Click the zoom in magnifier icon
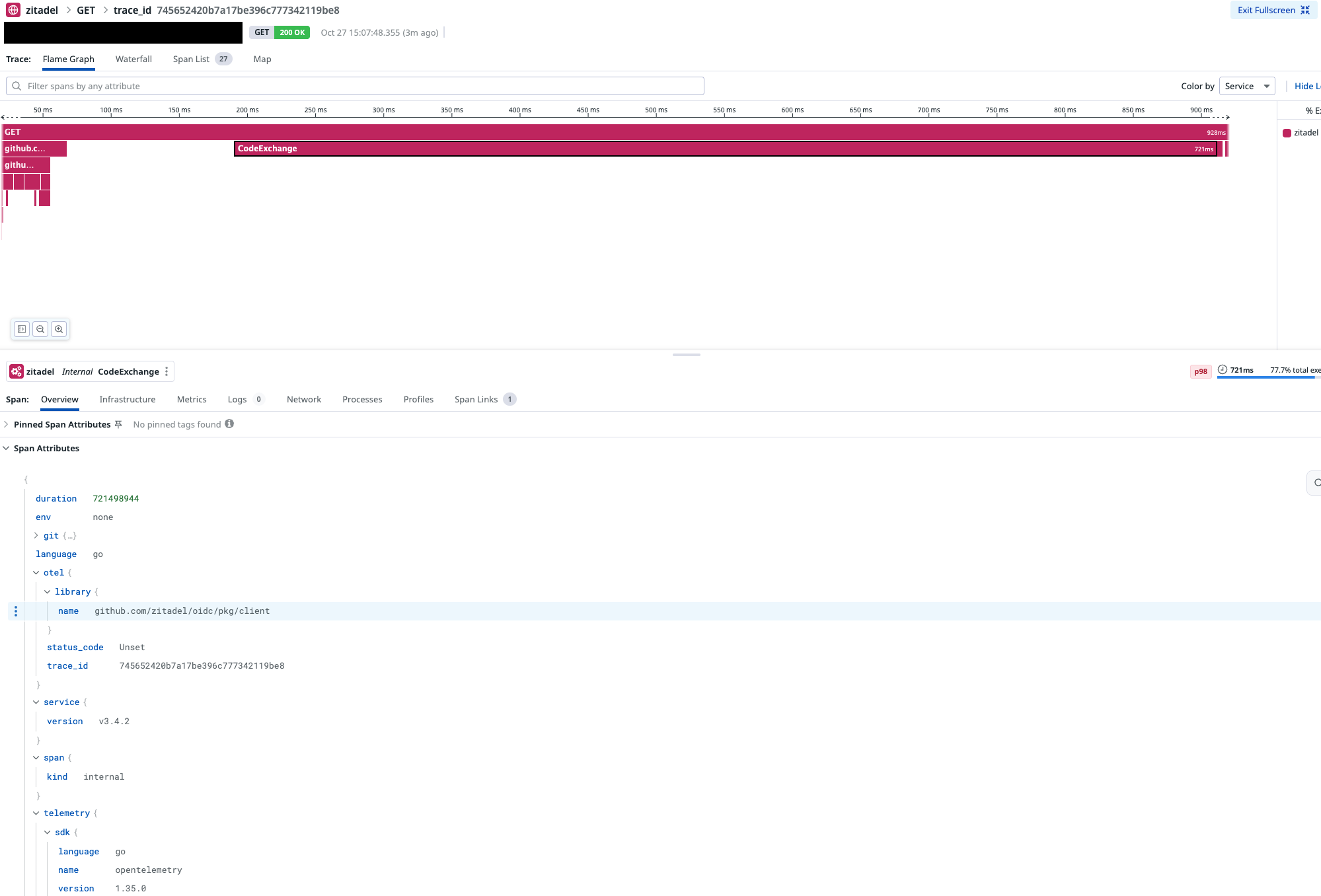The height and width of the screenshot is (896, 1321). pos(59,329)
